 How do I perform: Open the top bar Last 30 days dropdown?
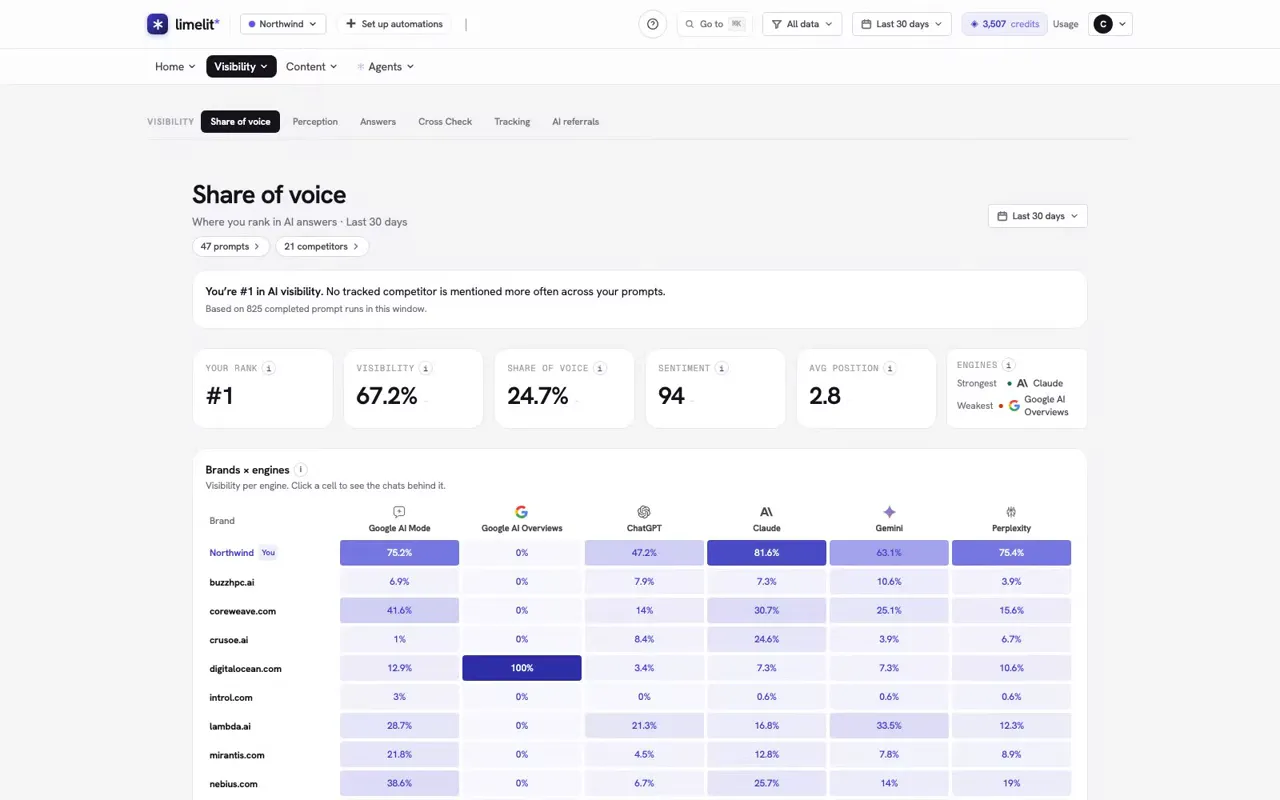tap(902, 24)
